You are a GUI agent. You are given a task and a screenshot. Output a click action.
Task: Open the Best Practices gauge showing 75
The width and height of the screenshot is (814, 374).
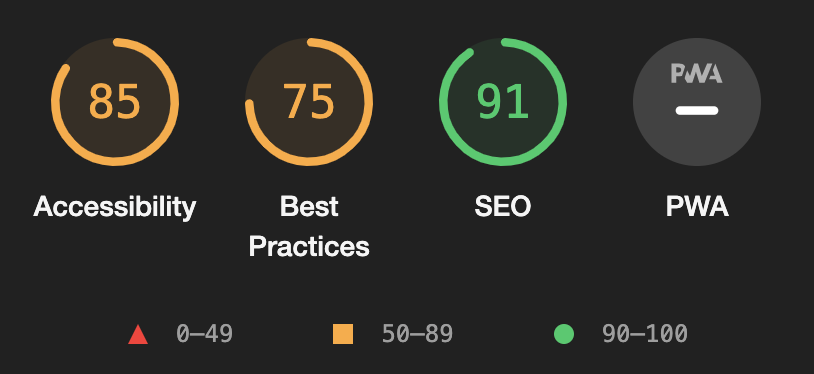(309, 102)
